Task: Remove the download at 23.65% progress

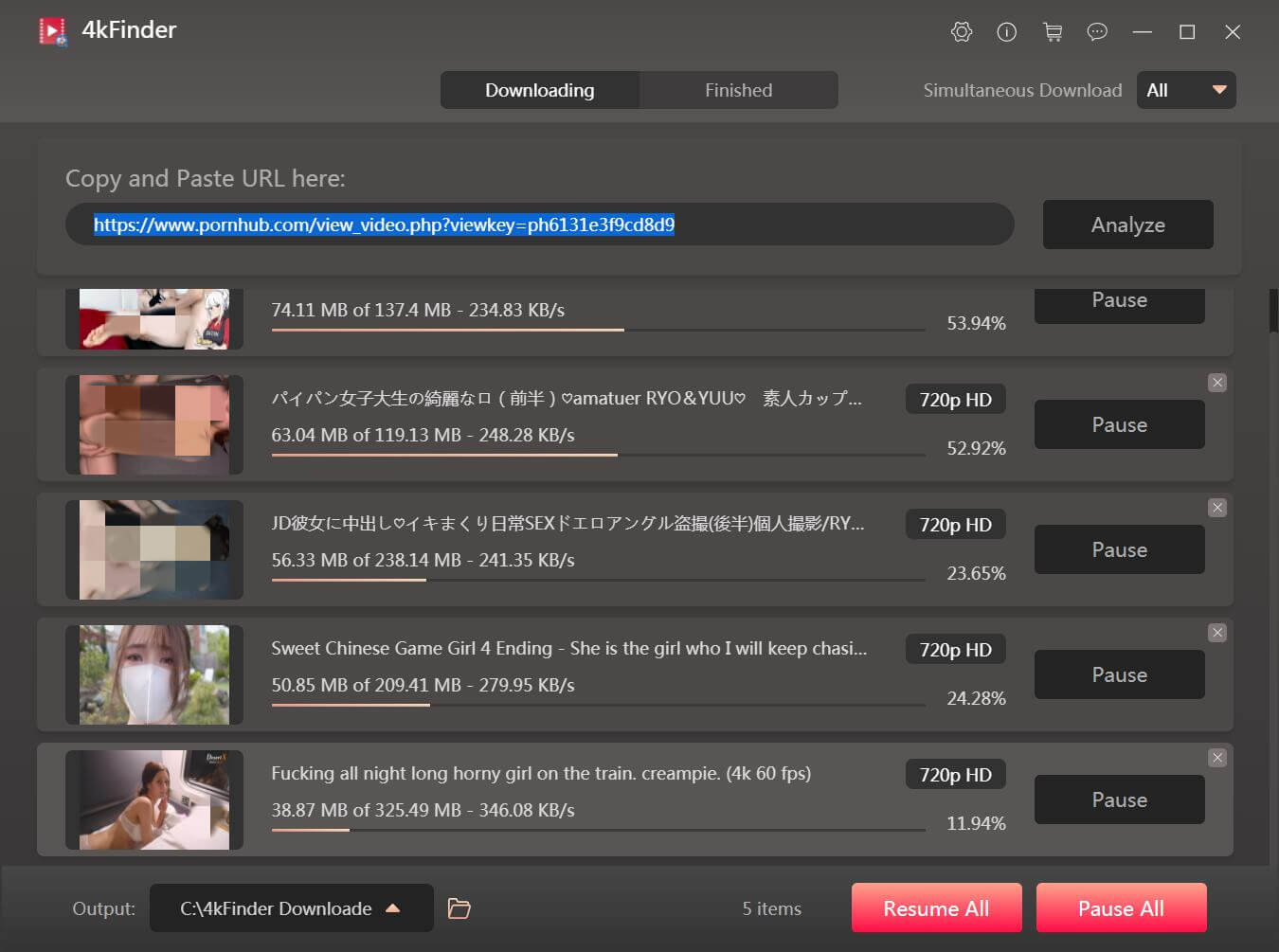Action: click(1217, 508)
